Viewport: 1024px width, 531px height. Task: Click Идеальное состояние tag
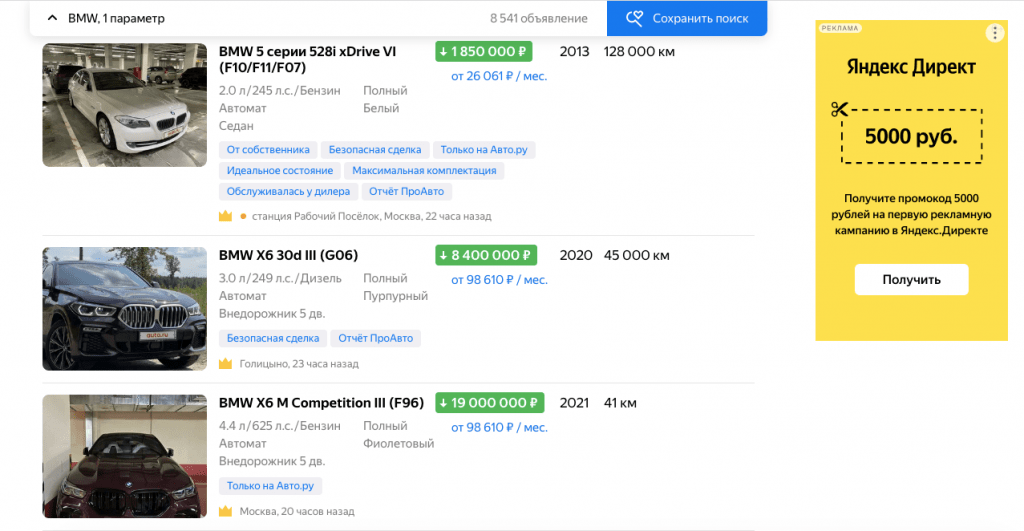pos(280,170)
